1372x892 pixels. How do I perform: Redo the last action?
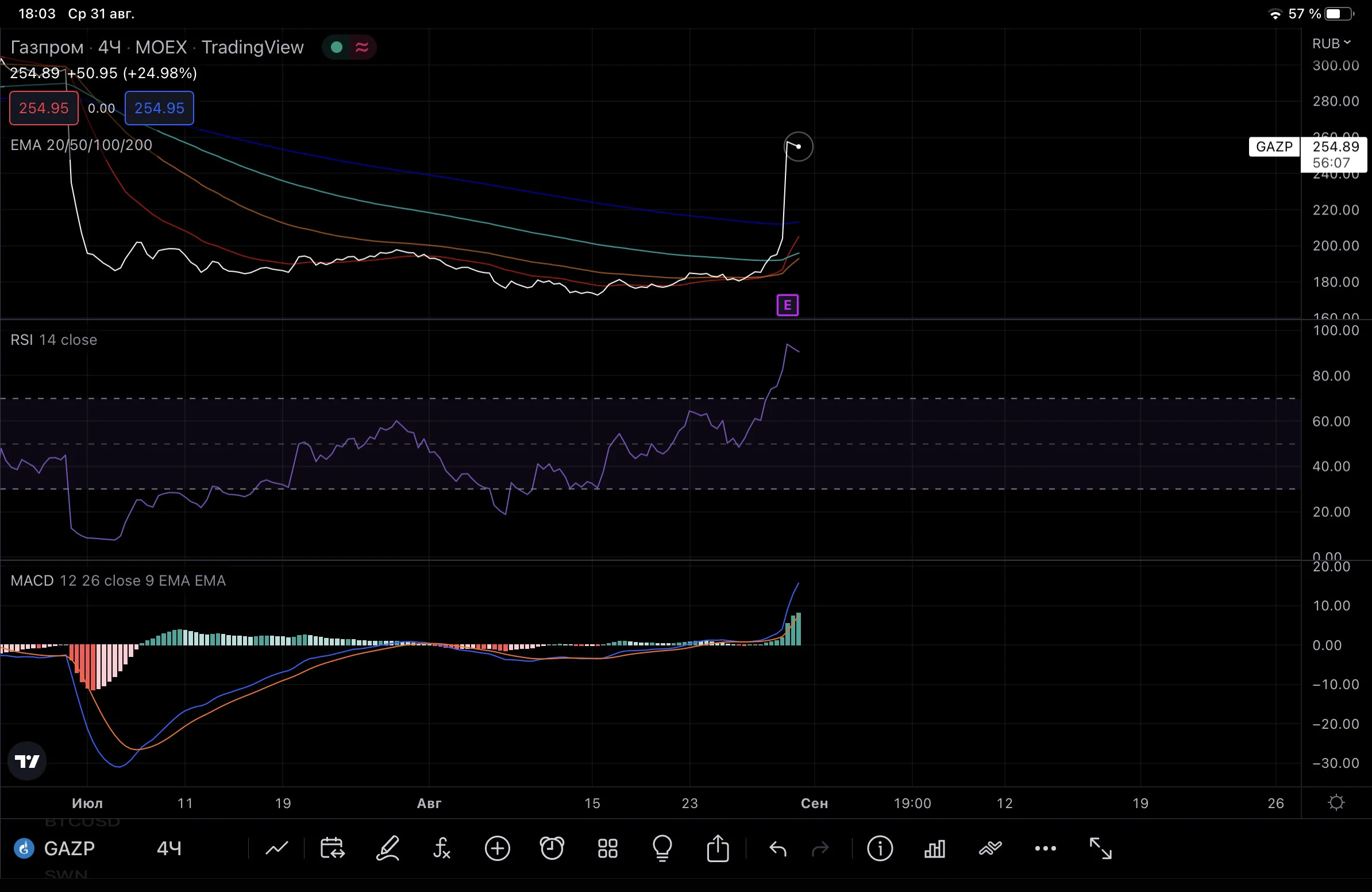coord(820,848)
